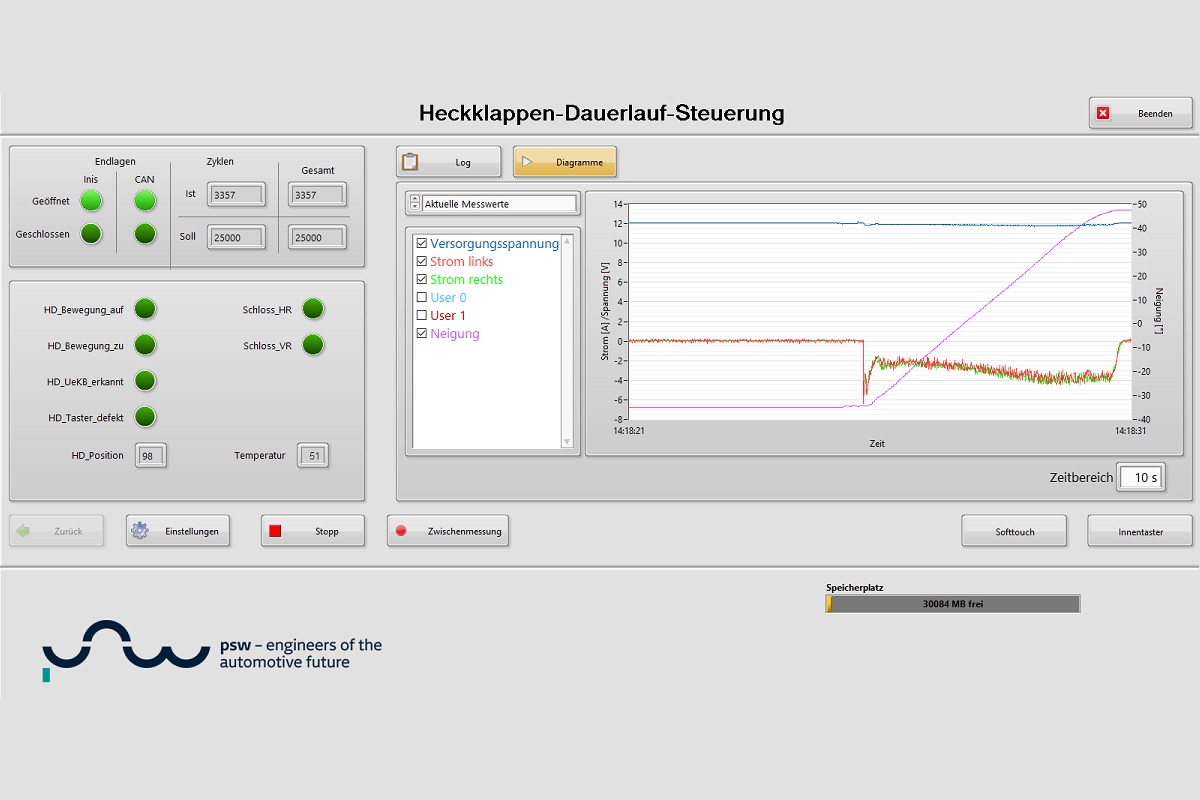Click the red X Beenden icon
Viewport: 1200px width, 800px height.
[1103, 114]
